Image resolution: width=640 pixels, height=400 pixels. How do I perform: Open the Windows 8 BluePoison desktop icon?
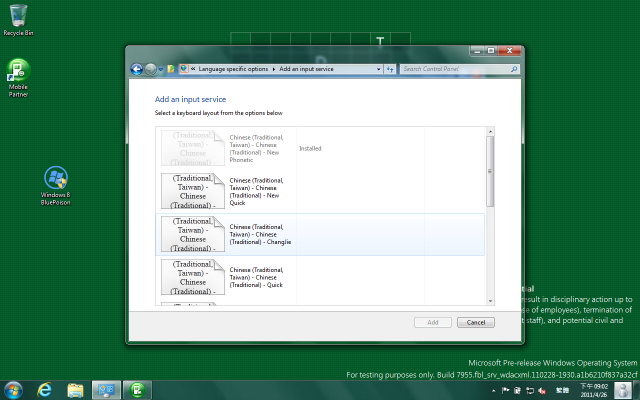click(x=56, y=186)
